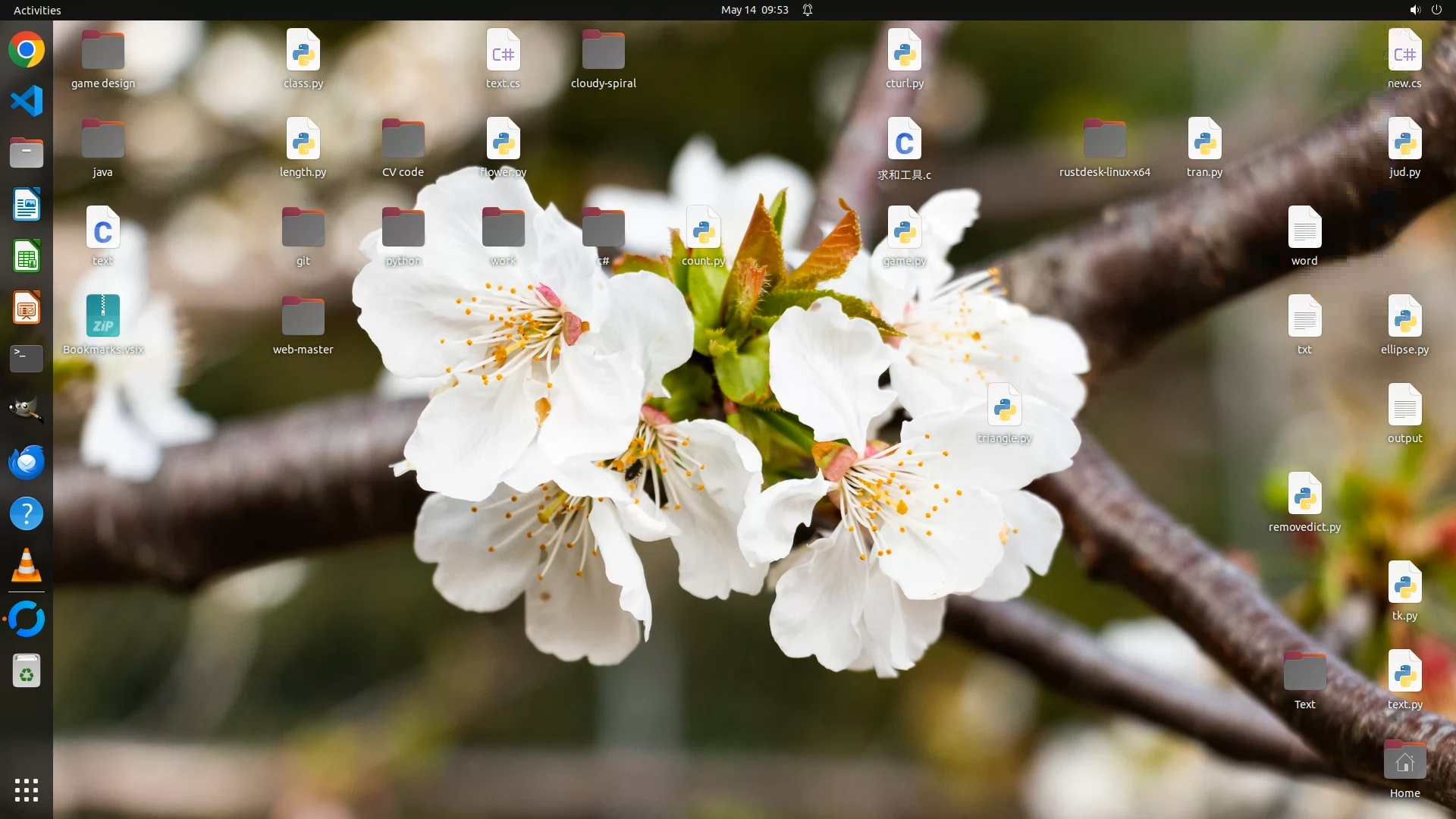Screen dimensions: 1456x819
Task: Open the Terminal dock icon
Action: 27,359
